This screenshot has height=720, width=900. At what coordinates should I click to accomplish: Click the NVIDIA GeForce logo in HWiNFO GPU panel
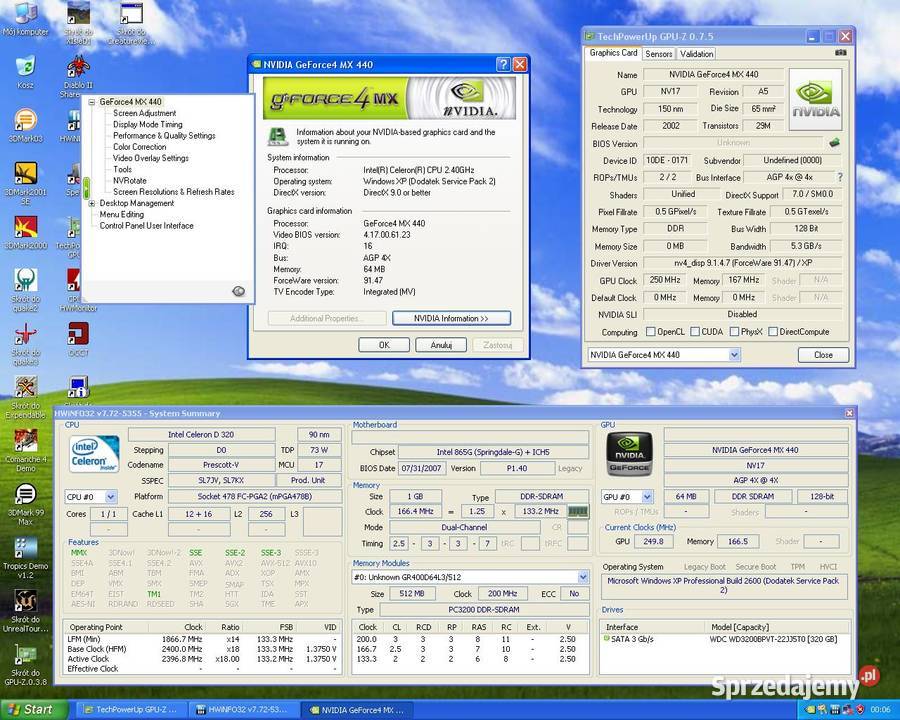tap(629, 452)
